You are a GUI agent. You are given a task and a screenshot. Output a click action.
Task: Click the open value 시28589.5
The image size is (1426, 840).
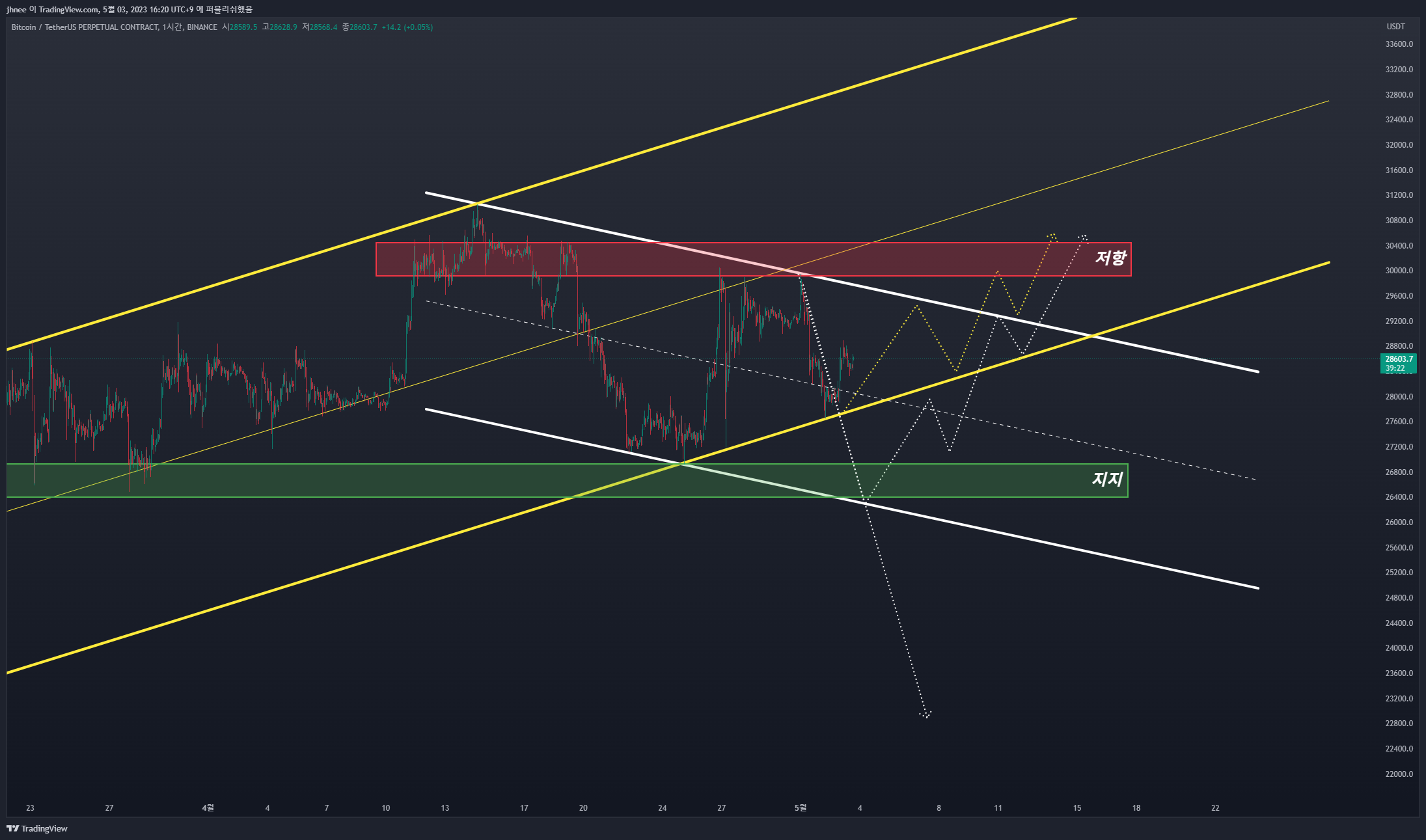pos(240,27)
